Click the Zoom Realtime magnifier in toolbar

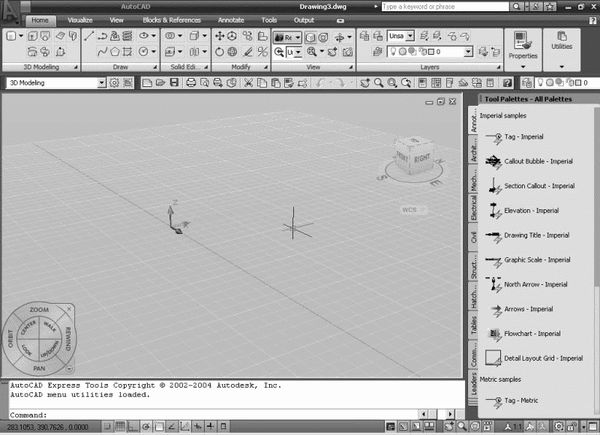coord(378,83)
